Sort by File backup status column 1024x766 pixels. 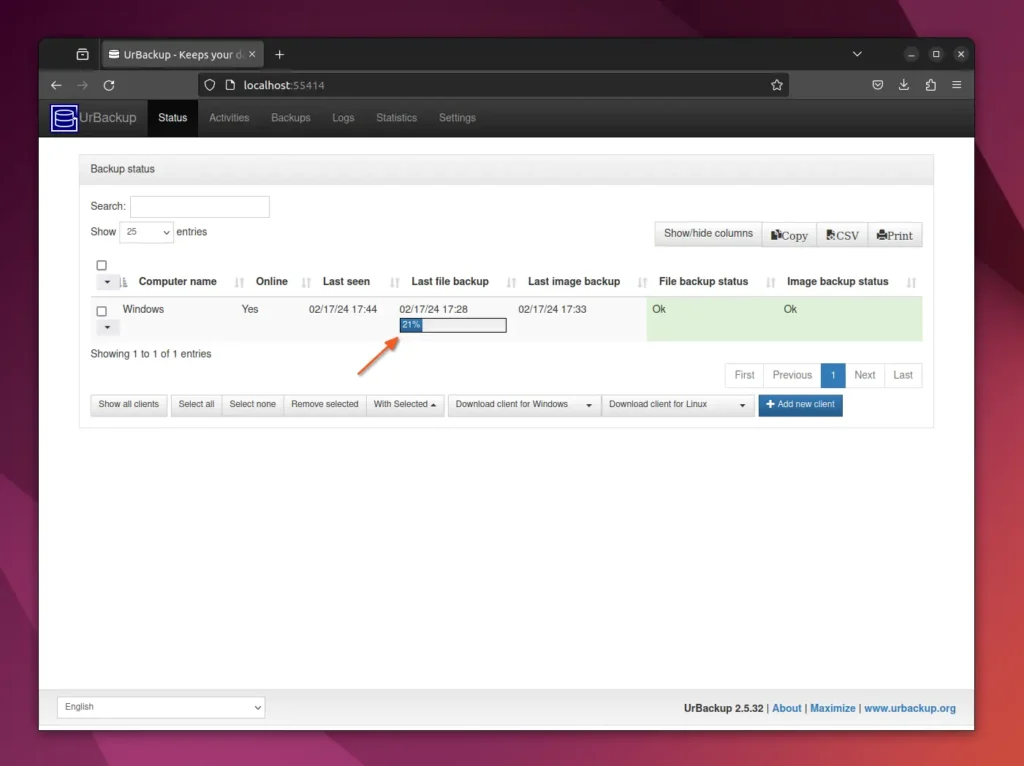[x=703, y=281]
